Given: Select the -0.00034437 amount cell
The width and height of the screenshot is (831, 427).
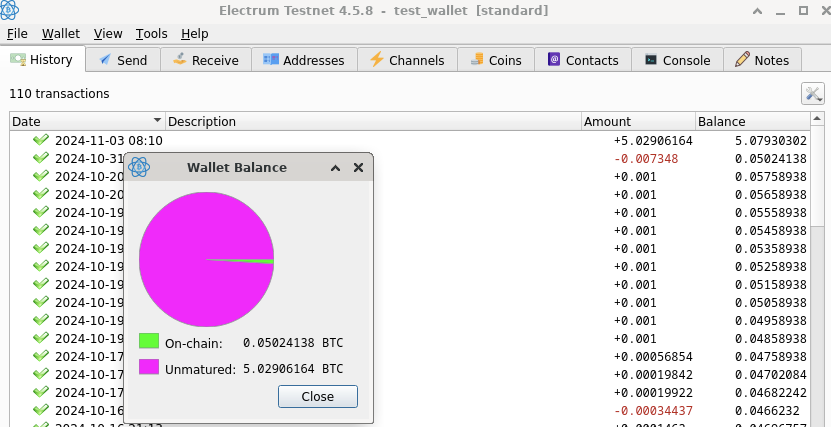Looking at the screenshot, I should (x=653, y=411).
